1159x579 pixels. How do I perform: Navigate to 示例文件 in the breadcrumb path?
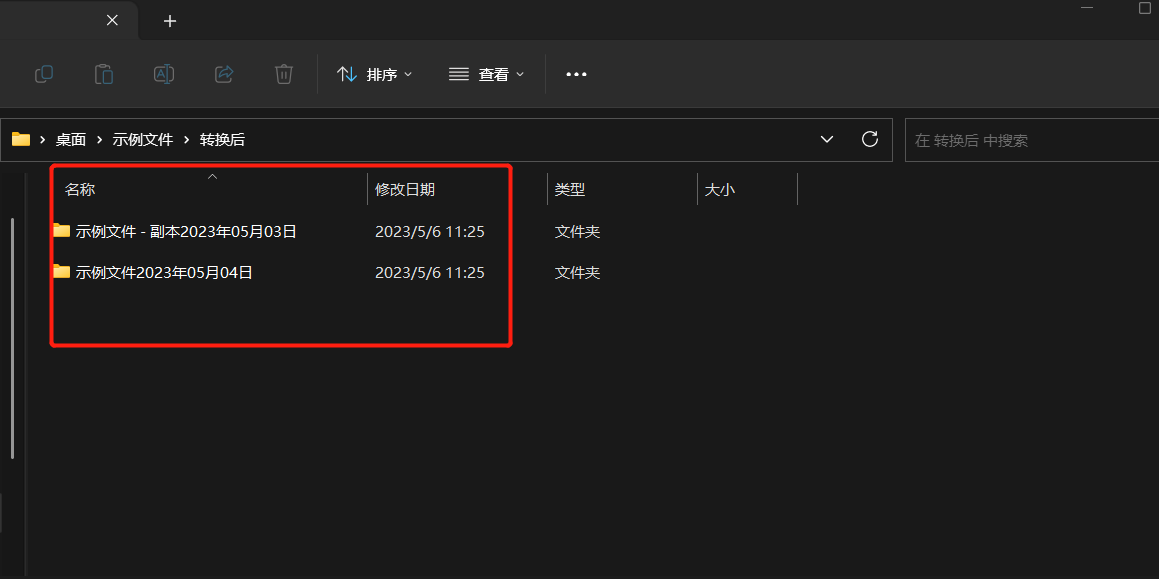(143, 139)
